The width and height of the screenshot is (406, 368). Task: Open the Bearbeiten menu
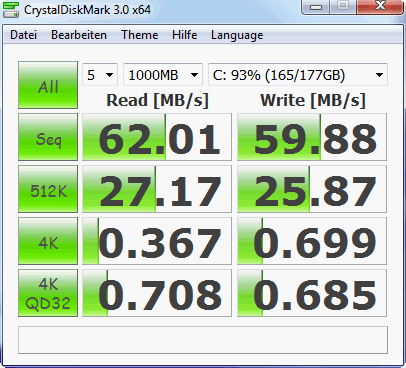[x=79, y=35]
